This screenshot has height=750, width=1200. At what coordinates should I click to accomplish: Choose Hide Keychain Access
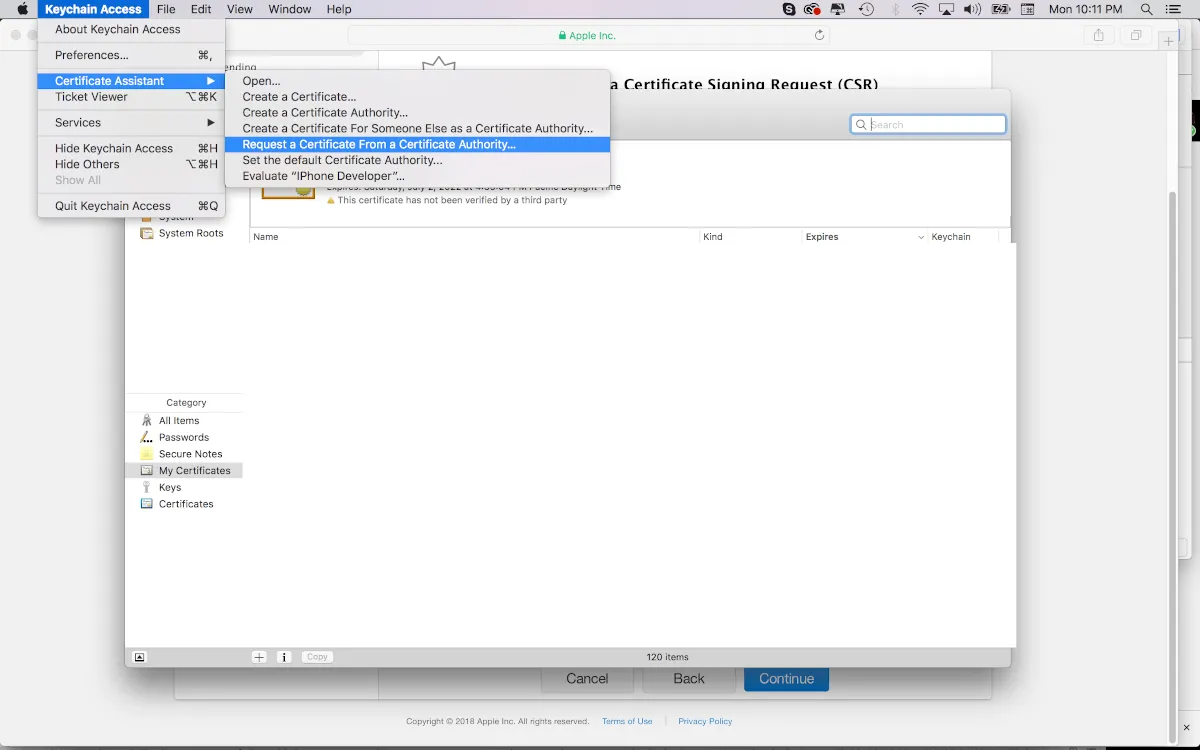(131, 148)
